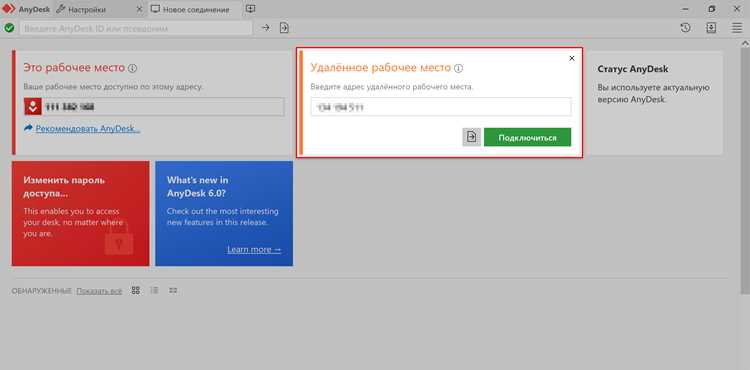Click info icon next to Это рабочее место

point(132,68)
